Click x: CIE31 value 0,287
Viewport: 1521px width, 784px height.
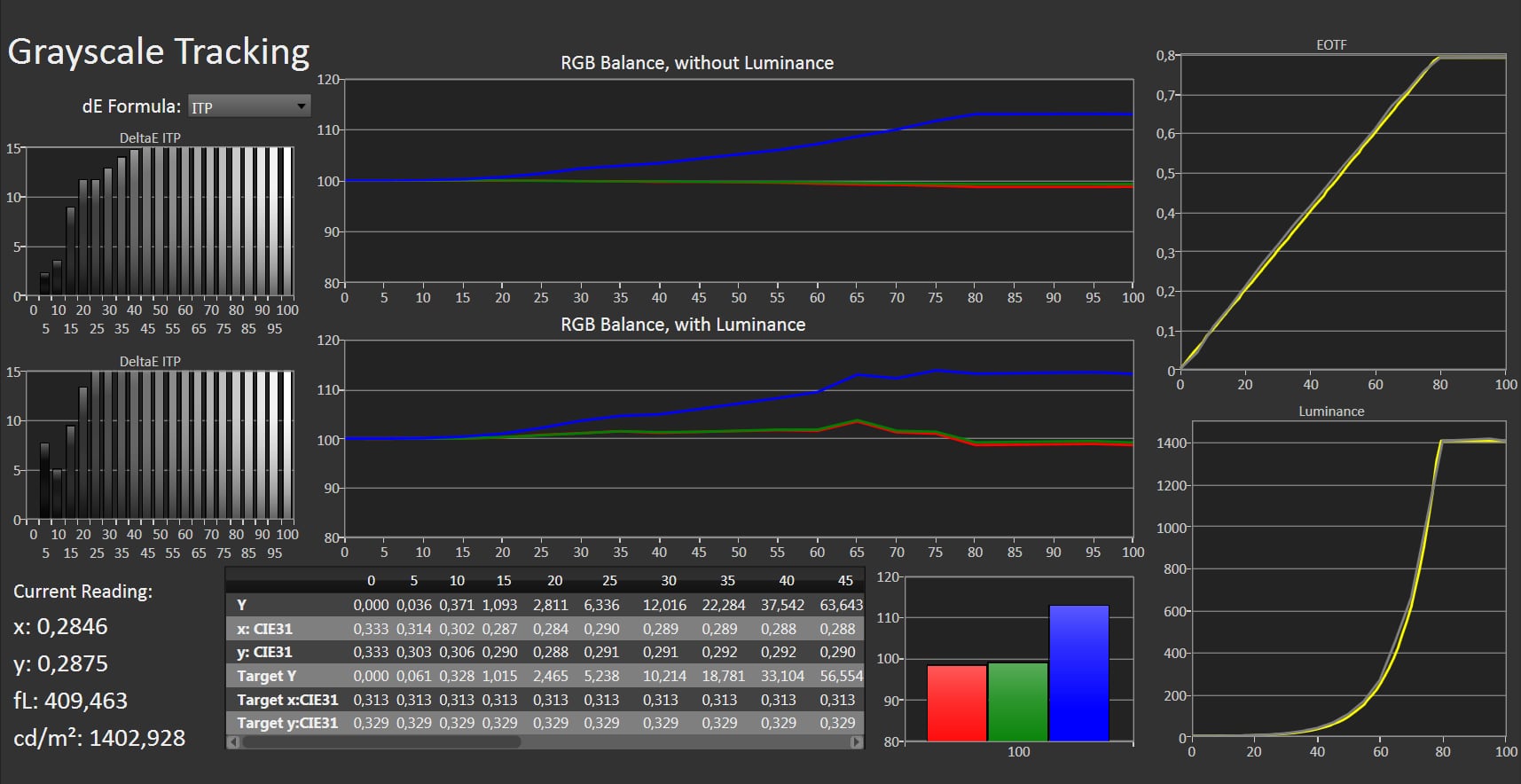point(499,629)
